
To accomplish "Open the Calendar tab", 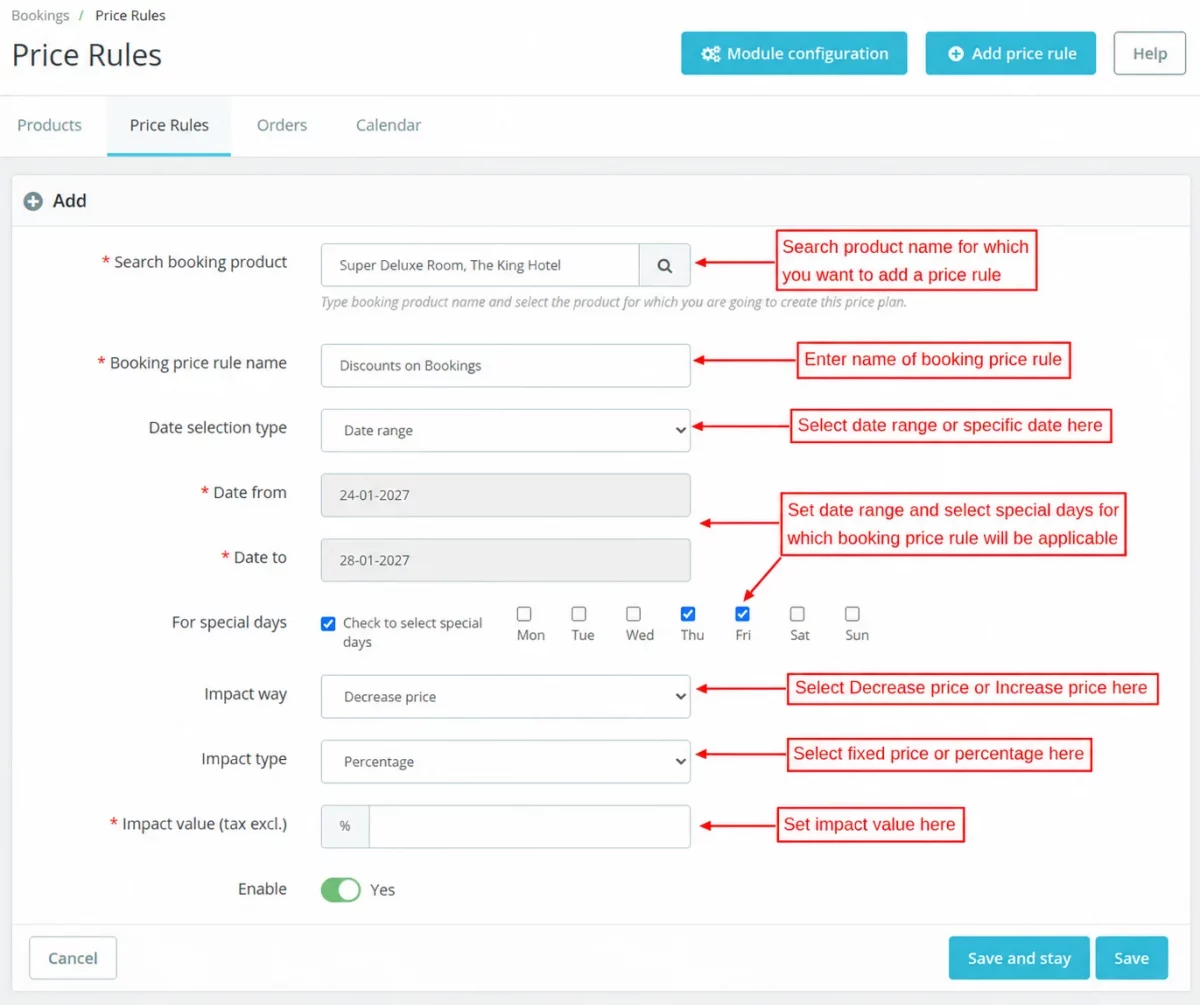I will pos(388,125).
